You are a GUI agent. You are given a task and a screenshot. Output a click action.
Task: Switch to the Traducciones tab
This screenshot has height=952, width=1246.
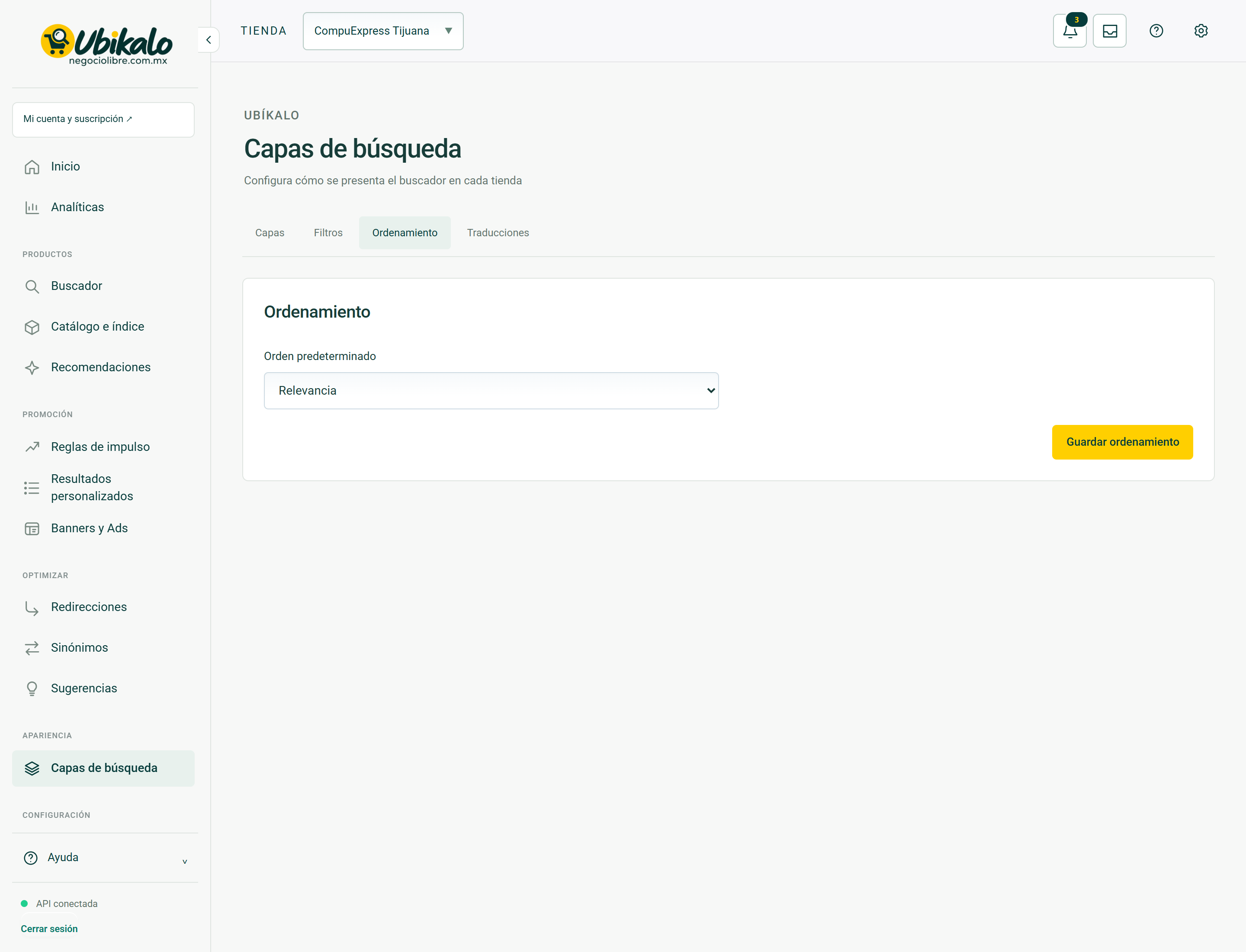click(x=498, y=233)
